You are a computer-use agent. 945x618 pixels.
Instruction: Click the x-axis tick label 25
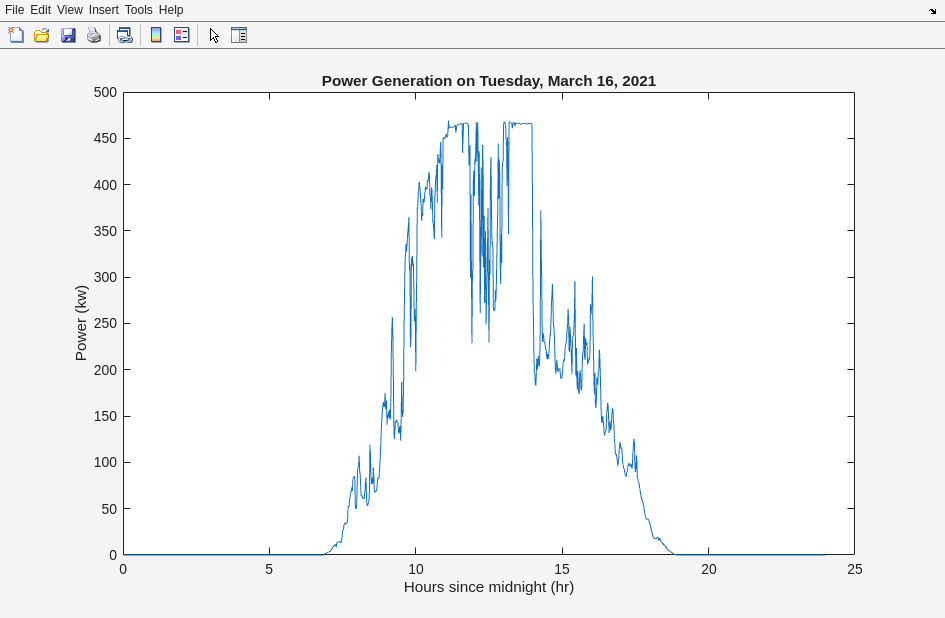pos(854,569)
